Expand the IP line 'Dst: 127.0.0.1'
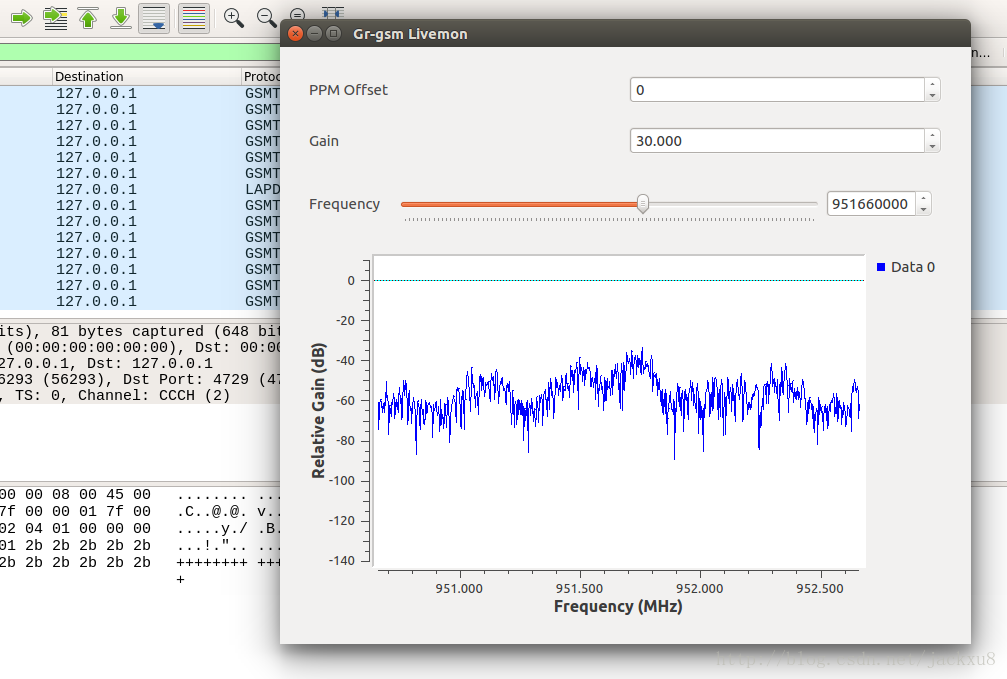Screen dimensions: 1007x679 tap(140, 364)
